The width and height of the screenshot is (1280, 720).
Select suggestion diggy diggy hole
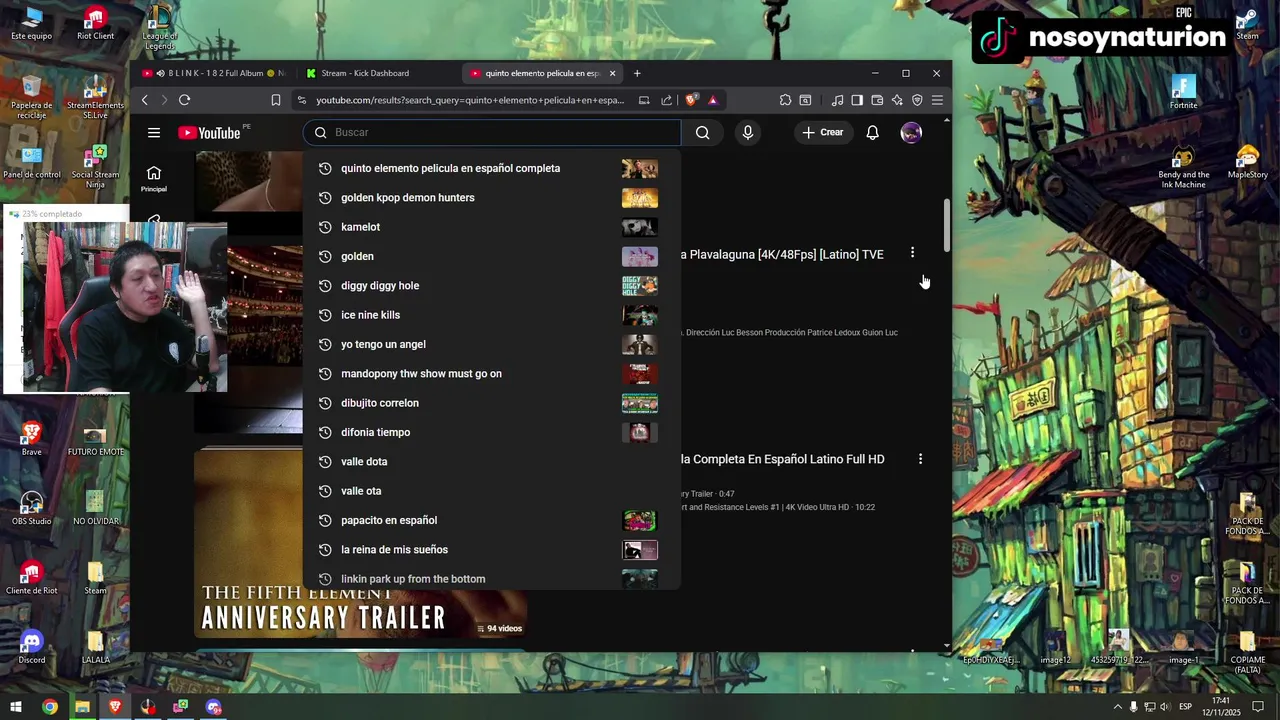(x=491, y=285)
